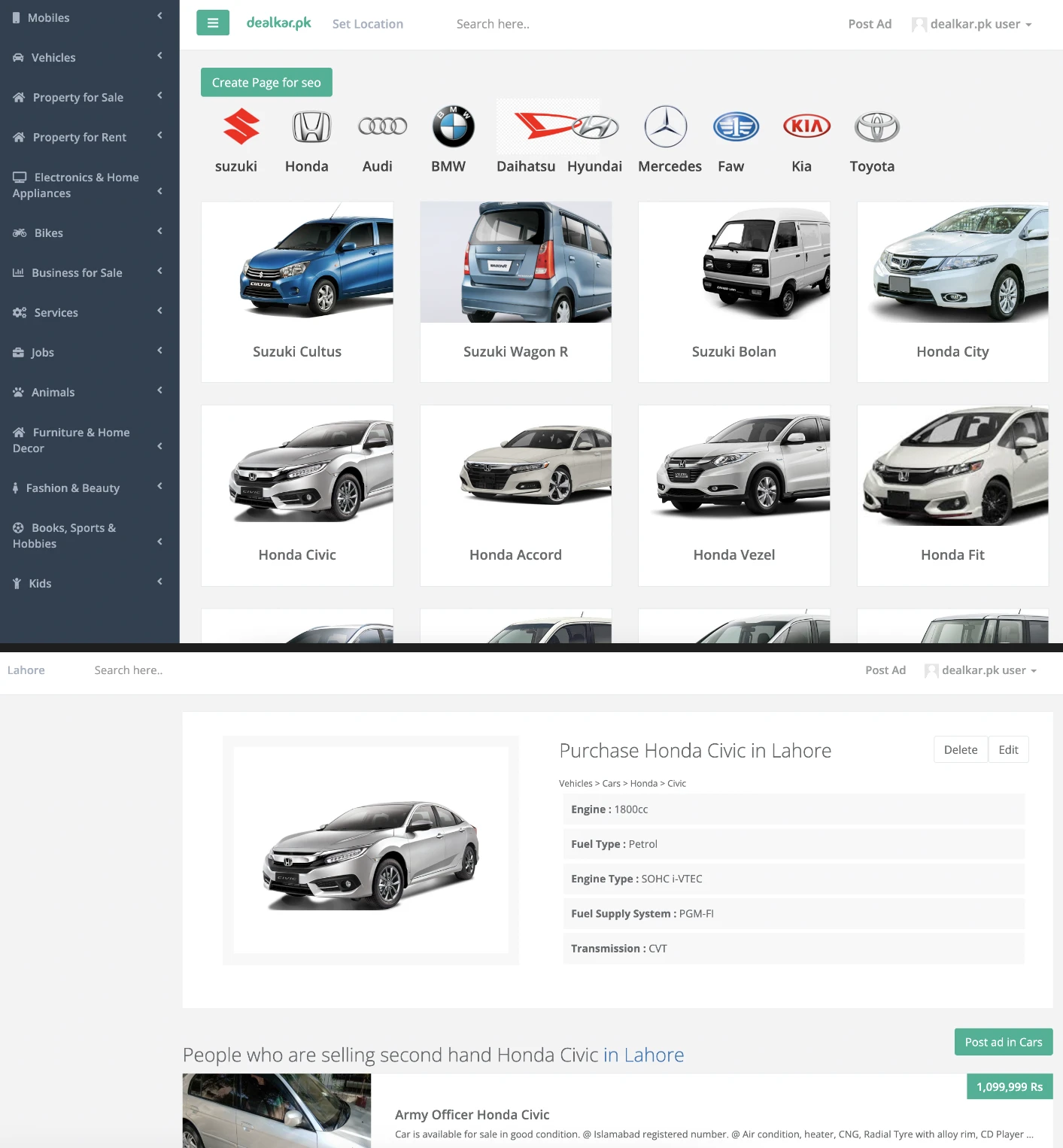Viewport: 1063px width, 1148px height.
Task: Open the Suzuki Wagon R car thumbnail
Action: [515, 263]
